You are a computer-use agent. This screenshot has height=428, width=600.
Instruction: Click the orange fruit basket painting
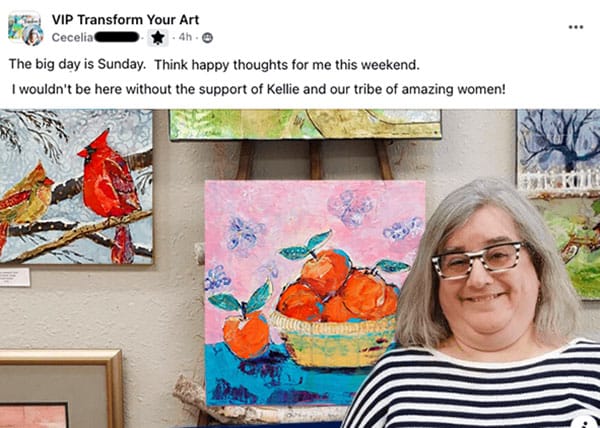tap(315, 293)
